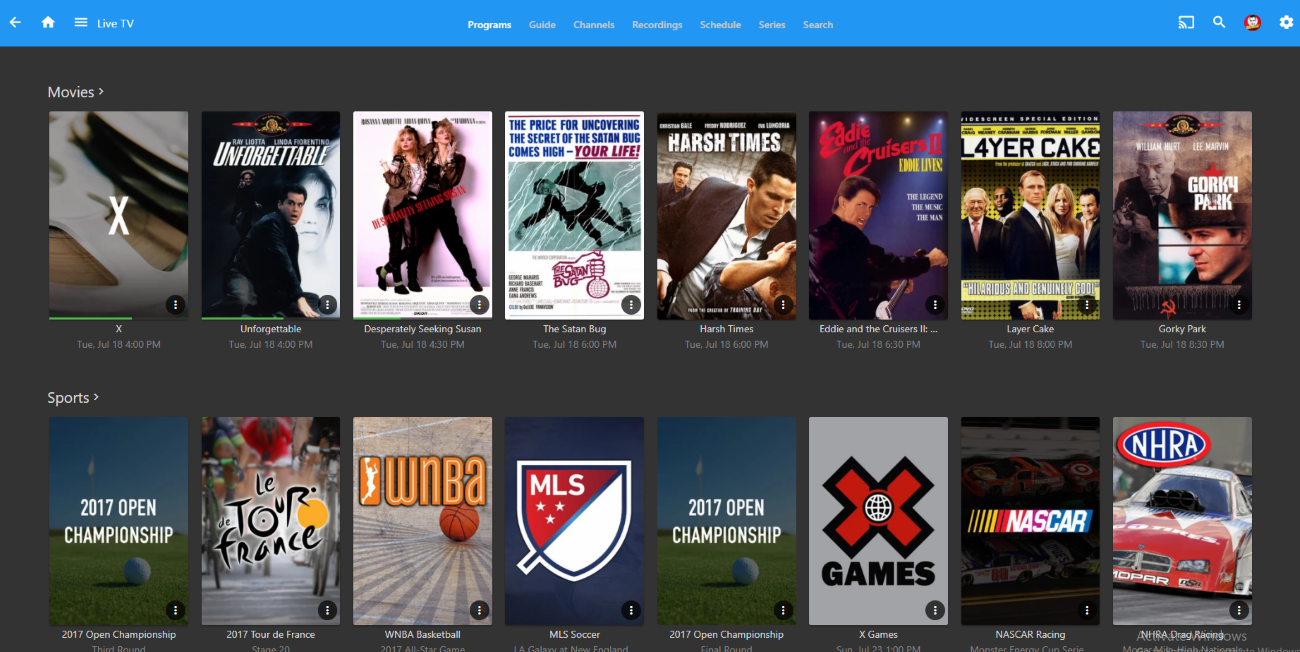The height and width of the screenshot is (652, 1300).
Task: Open the Search tab
Action: click(x=818, y=25)
